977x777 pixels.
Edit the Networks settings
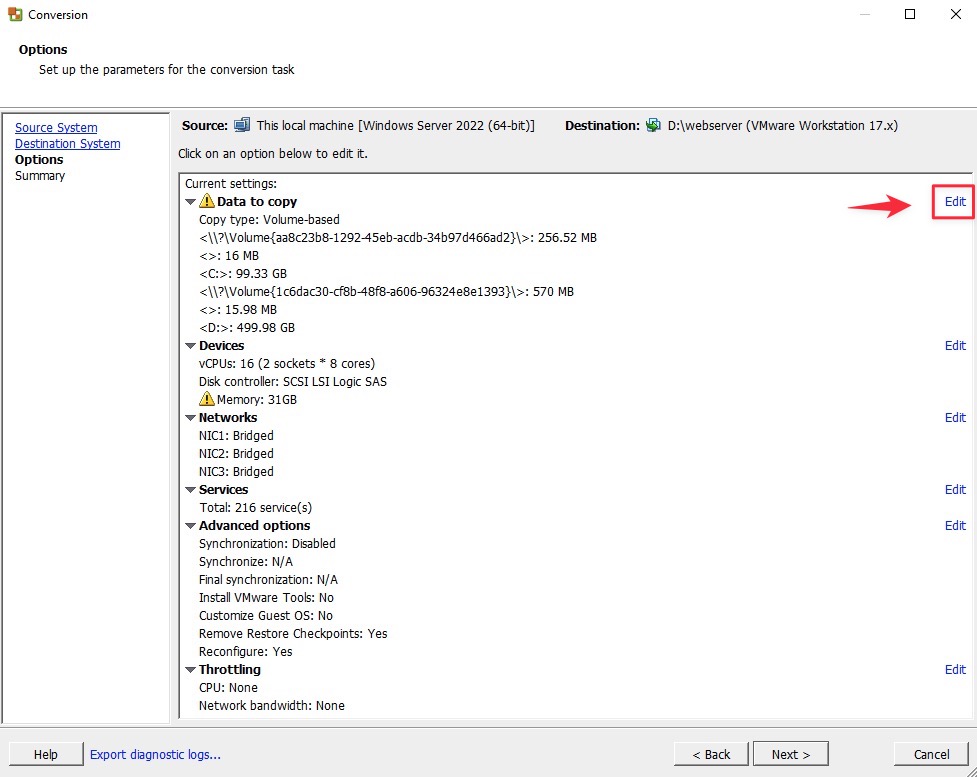click(955, 417)
